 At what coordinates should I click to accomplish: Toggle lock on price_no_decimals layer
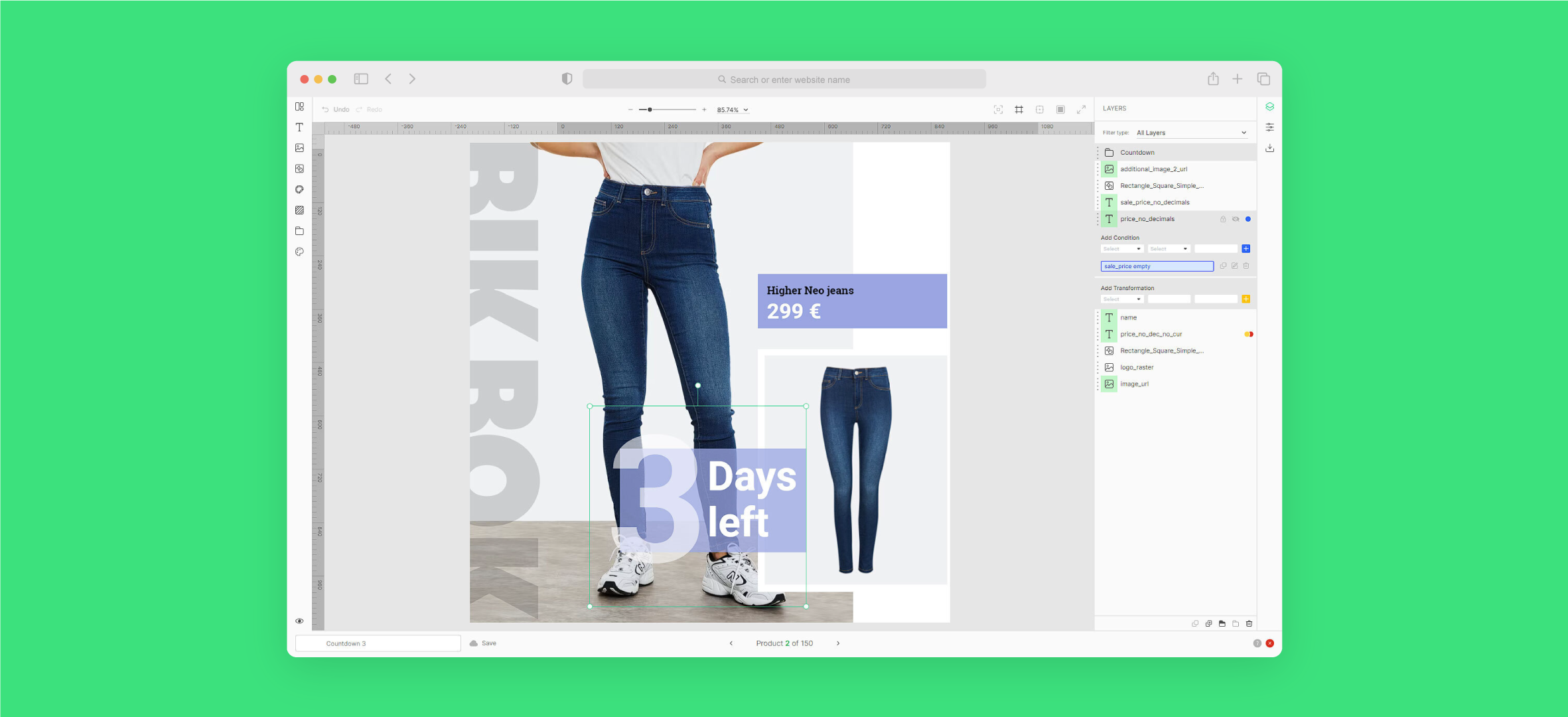(1223, 219)
